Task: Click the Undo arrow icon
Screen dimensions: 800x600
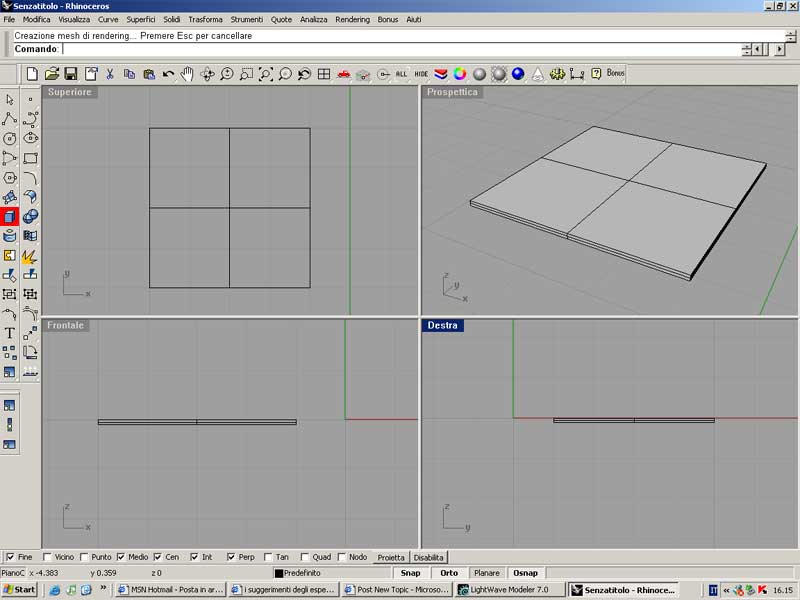Action: [x=168, y=74]
